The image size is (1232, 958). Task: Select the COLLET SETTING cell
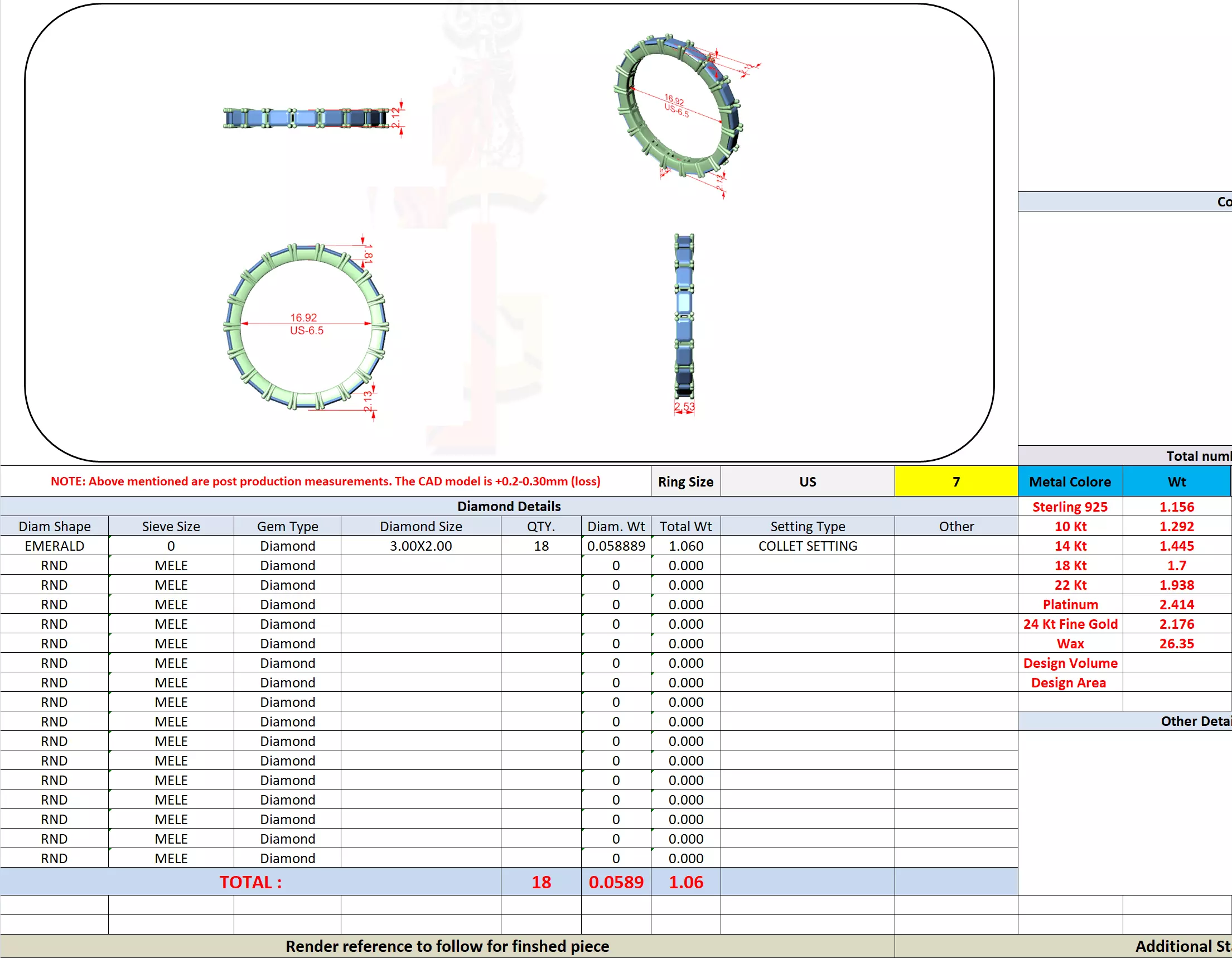[x=807, y=546]
